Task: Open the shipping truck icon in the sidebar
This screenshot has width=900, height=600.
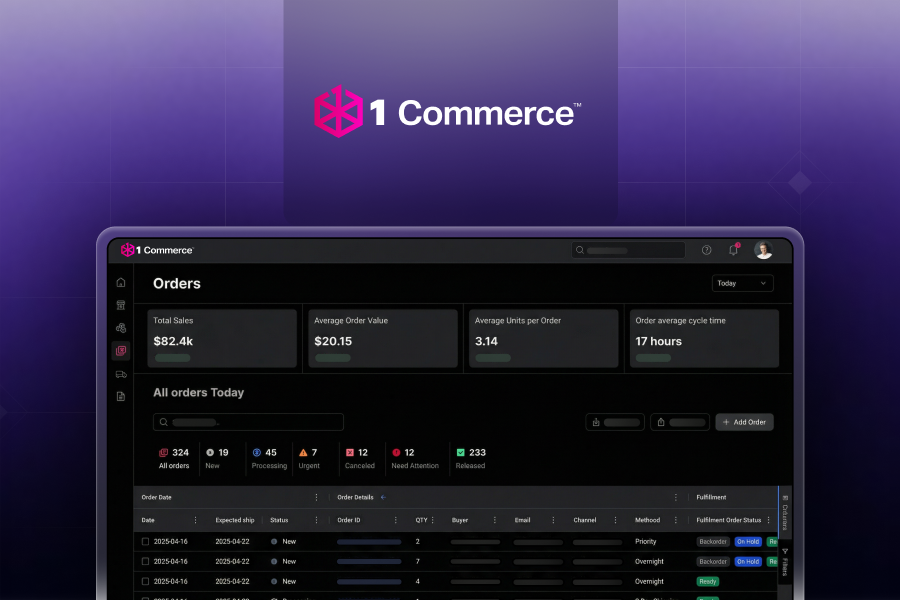Action: pos(121,374)
